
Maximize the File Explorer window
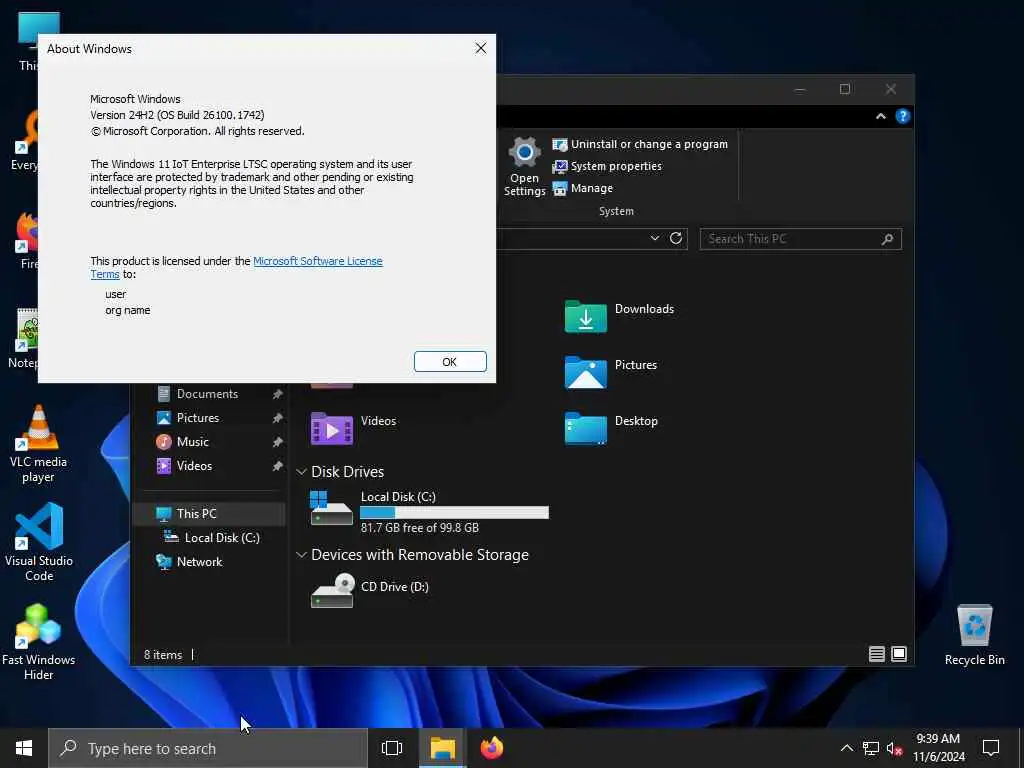pyautogui.click(x=845, y=89)
